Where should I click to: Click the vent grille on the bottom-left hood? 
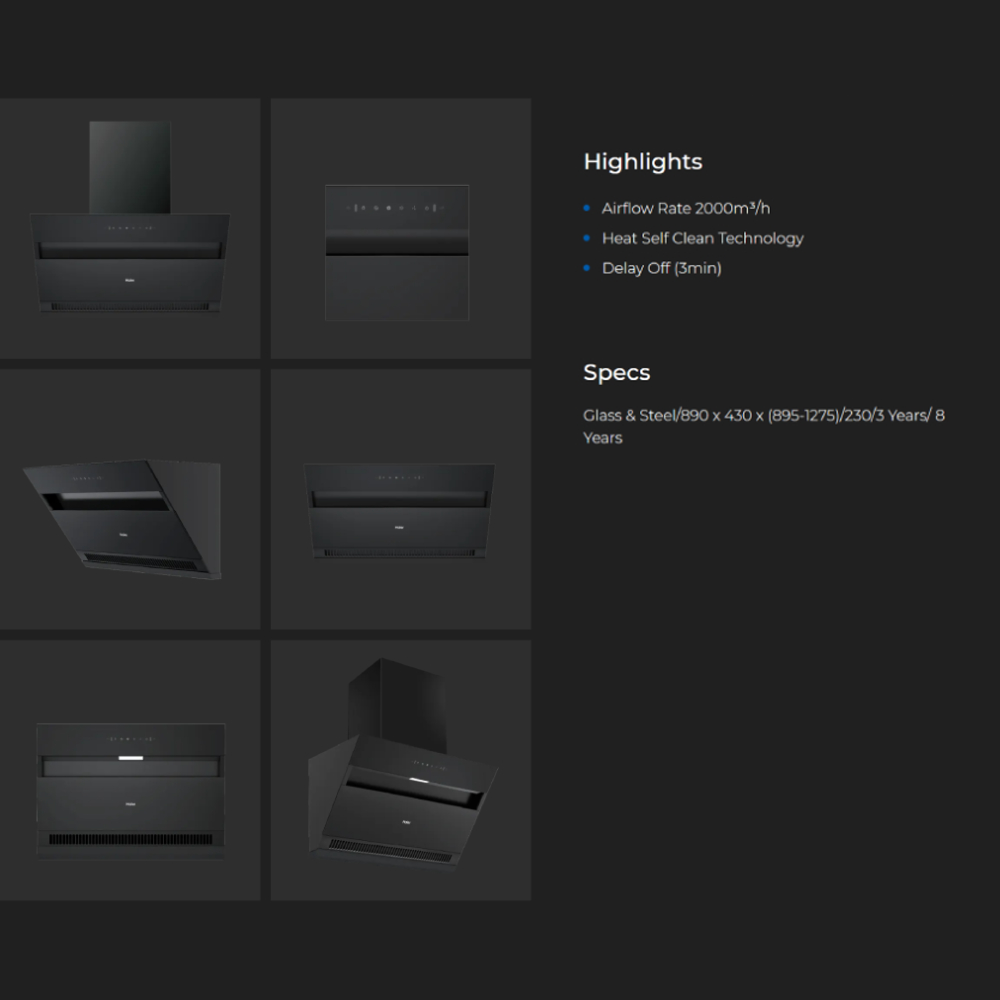point(131,839)
